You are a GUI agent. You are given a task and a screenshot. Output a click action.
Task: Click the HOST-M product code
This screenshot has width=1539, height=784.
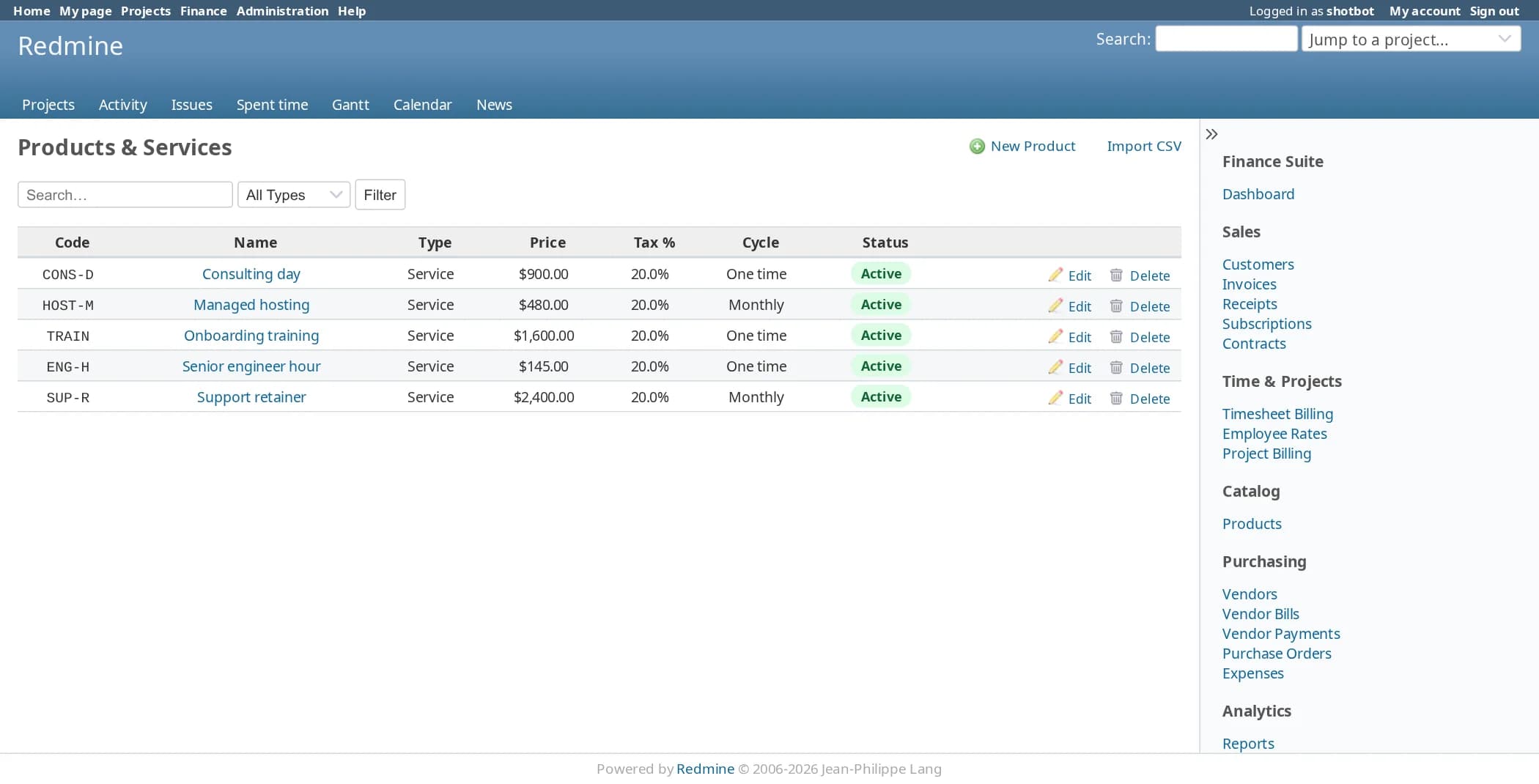68,306
